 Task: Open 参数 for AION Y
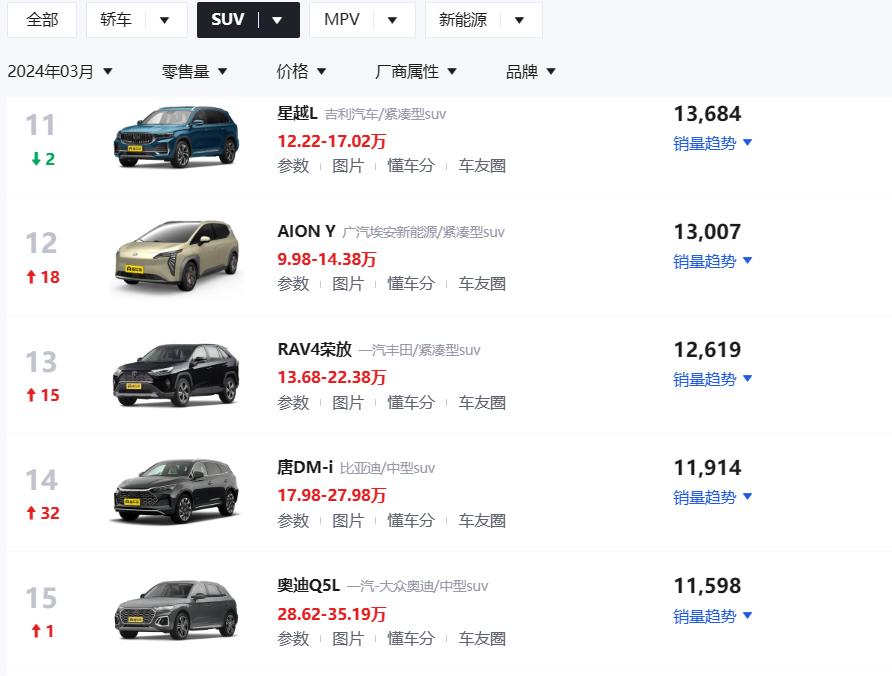tap(294, 284)
